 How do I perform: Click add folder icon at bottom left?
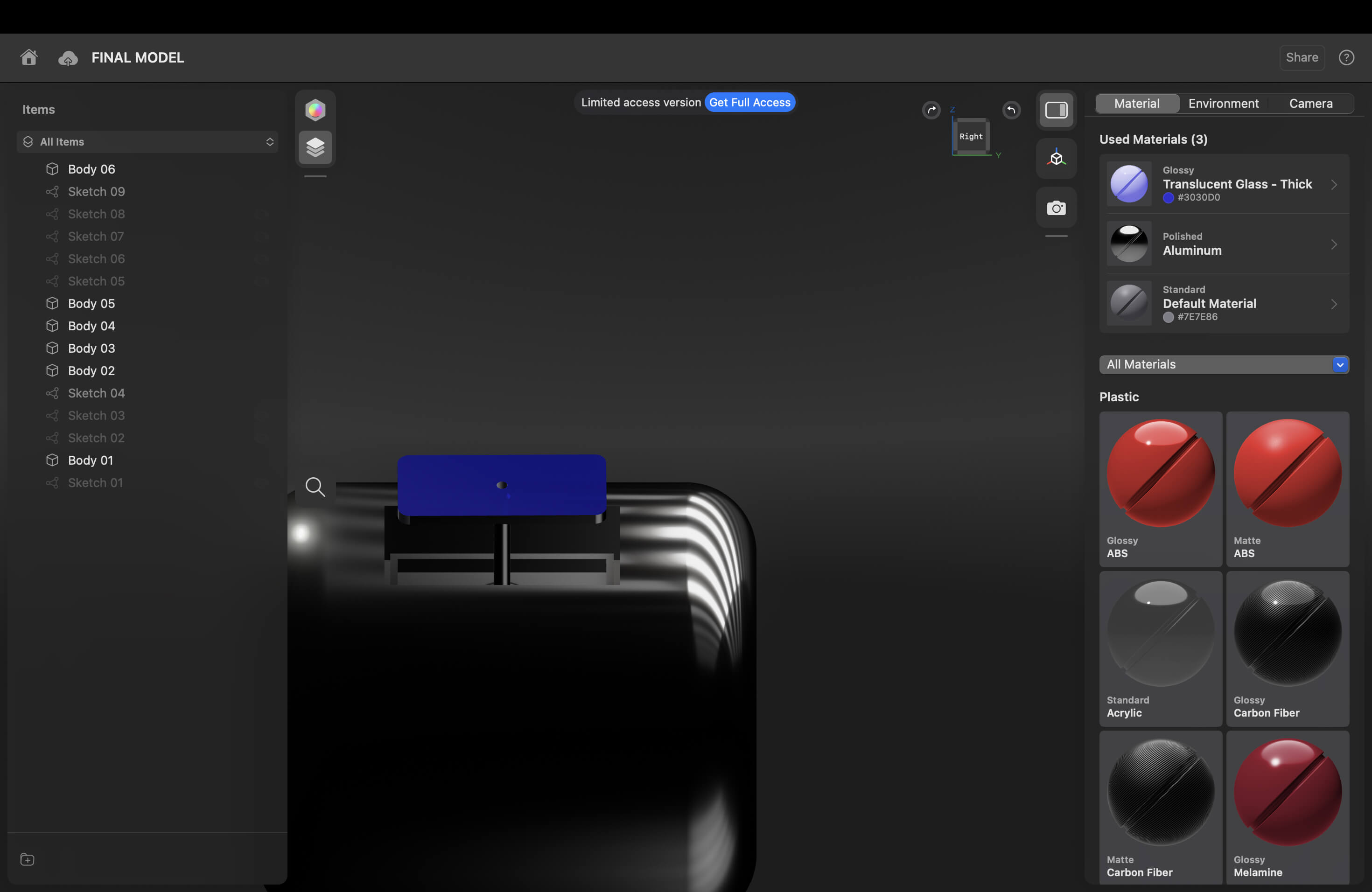coord(27,860)
